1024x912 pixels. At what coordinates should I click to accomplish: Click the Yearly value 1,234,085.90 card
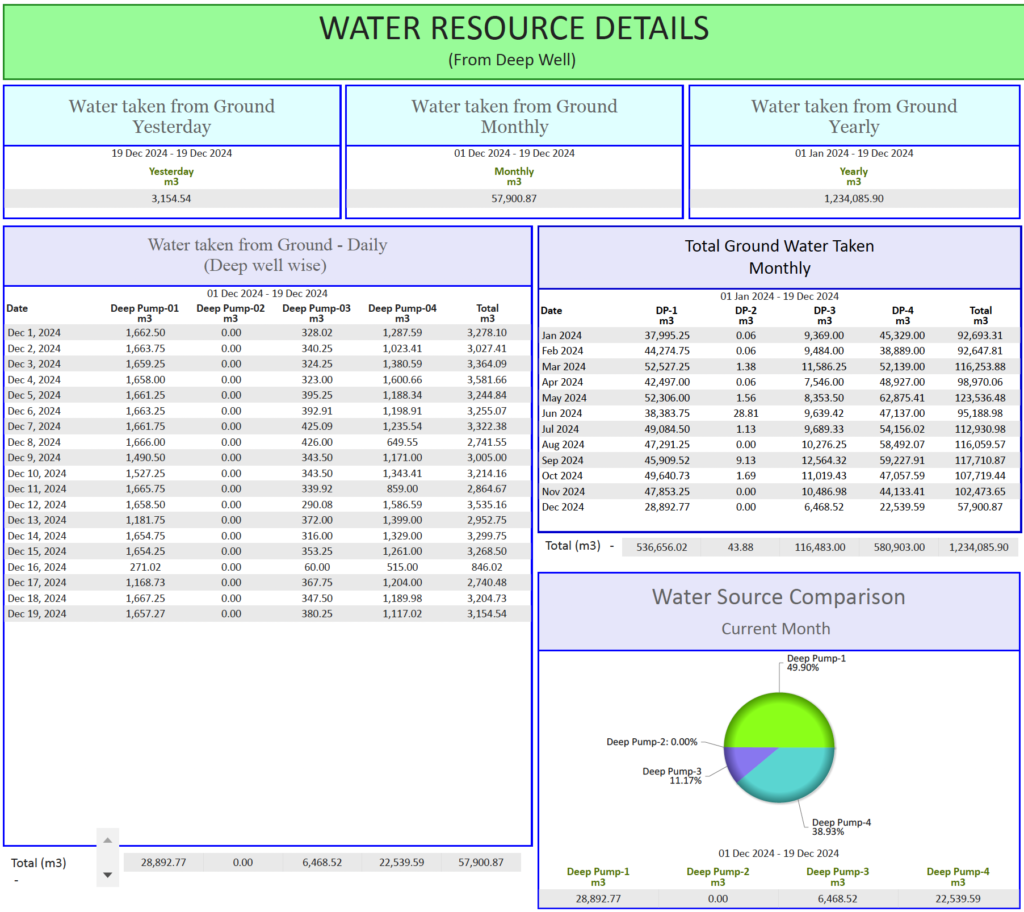click(x=854, y=198)
